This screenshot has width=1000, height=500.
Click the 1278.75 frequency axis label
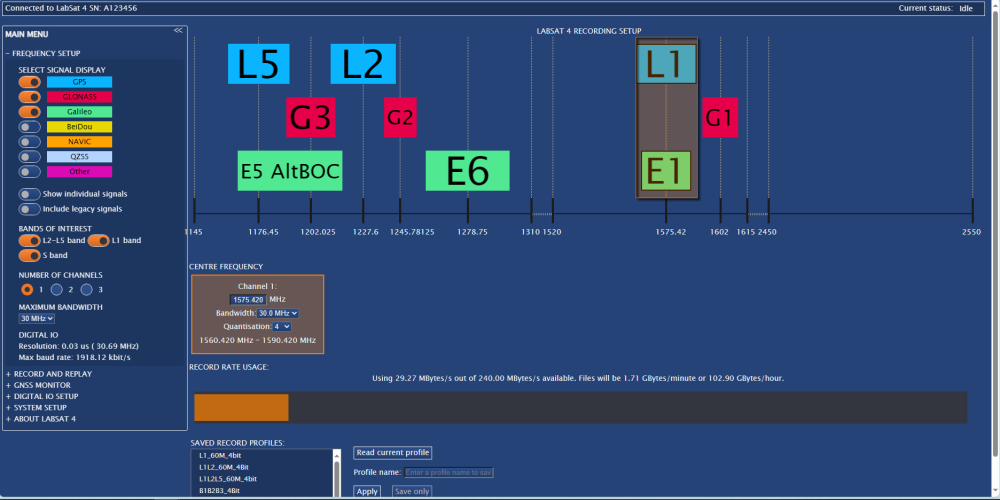(x=473, y=232)
